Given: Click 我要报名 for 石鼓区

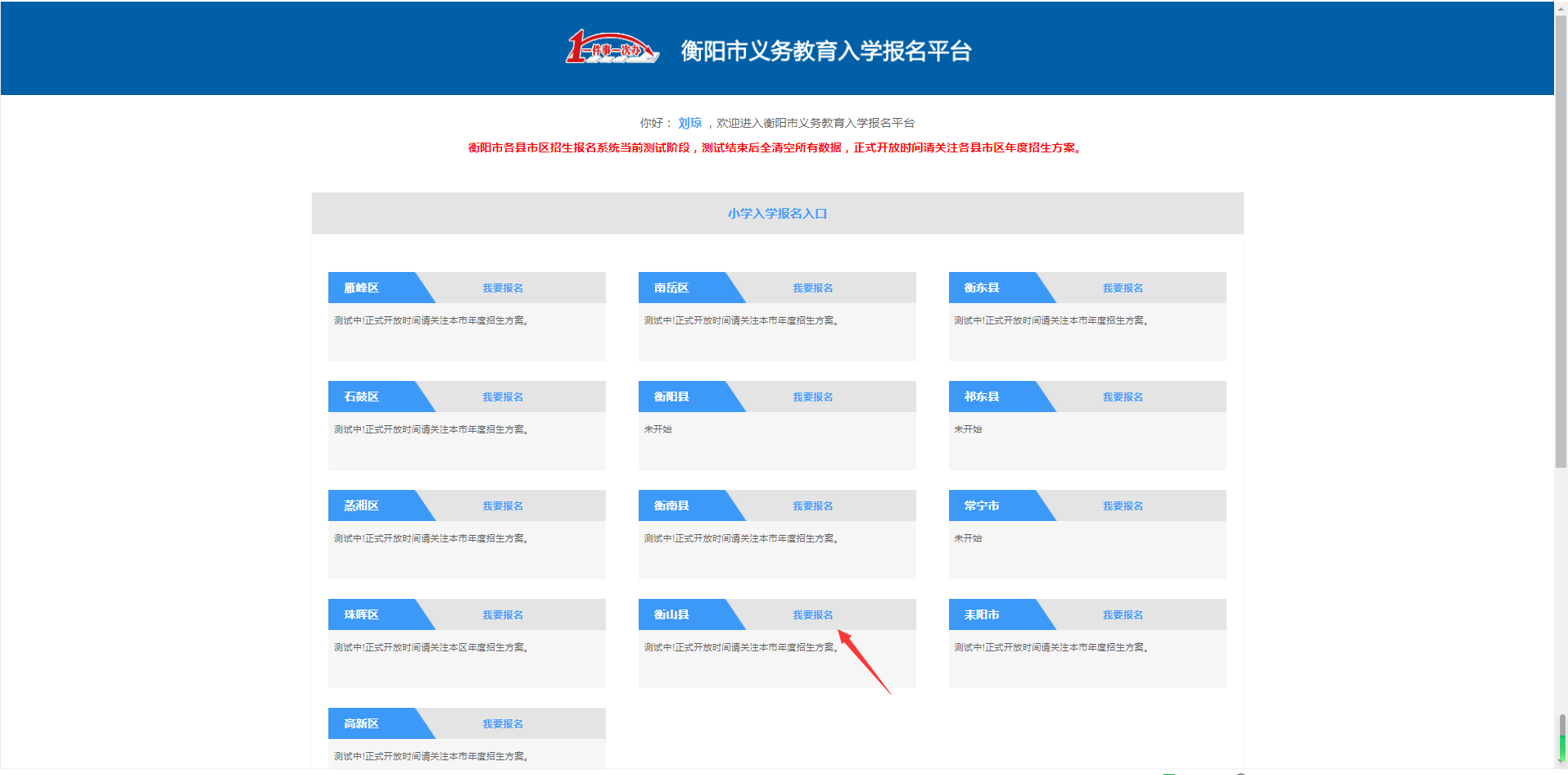Looking at the screenshot, I should 503,397.
